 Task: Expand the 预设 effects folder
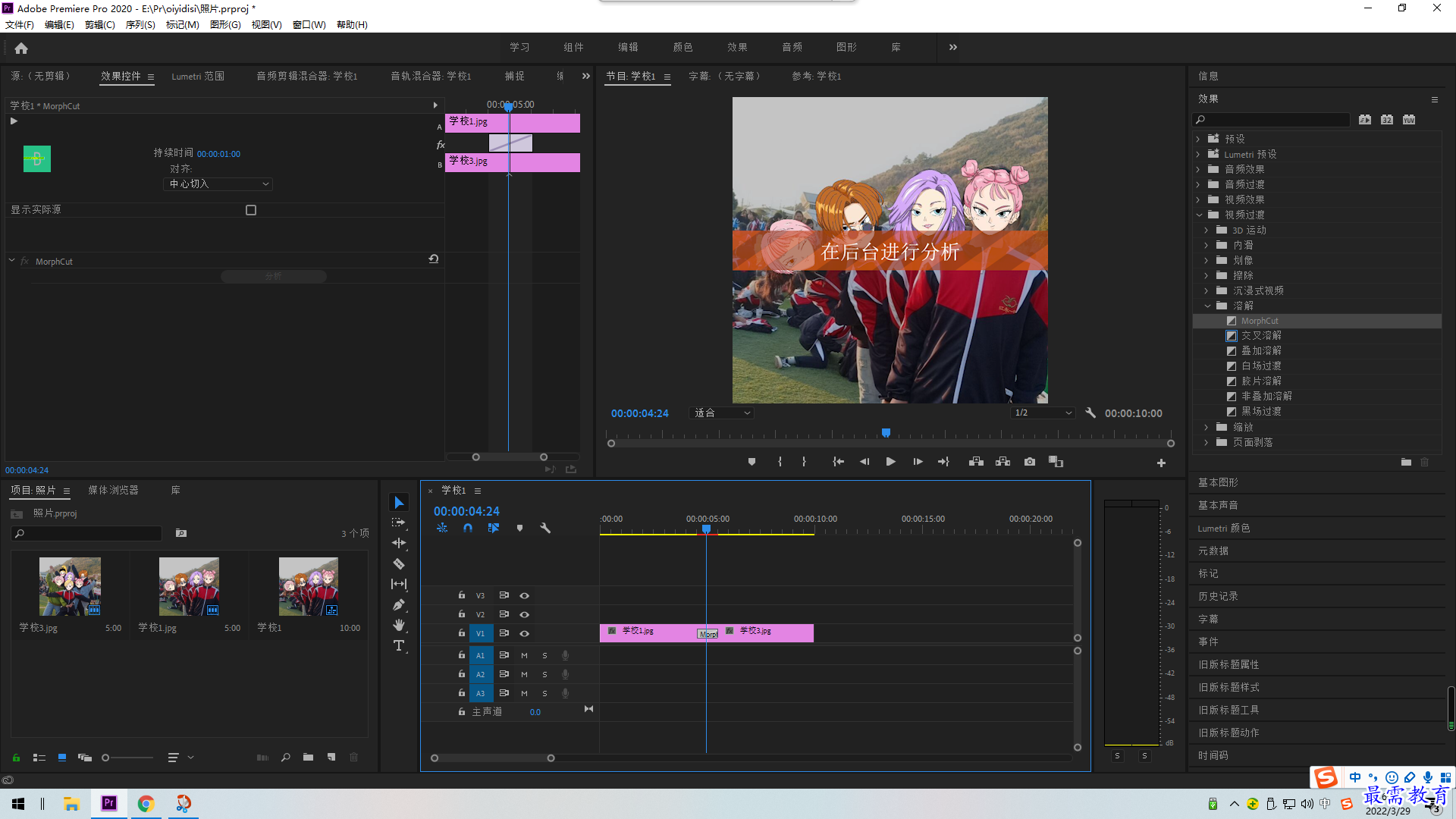(x=1198, y=139)
